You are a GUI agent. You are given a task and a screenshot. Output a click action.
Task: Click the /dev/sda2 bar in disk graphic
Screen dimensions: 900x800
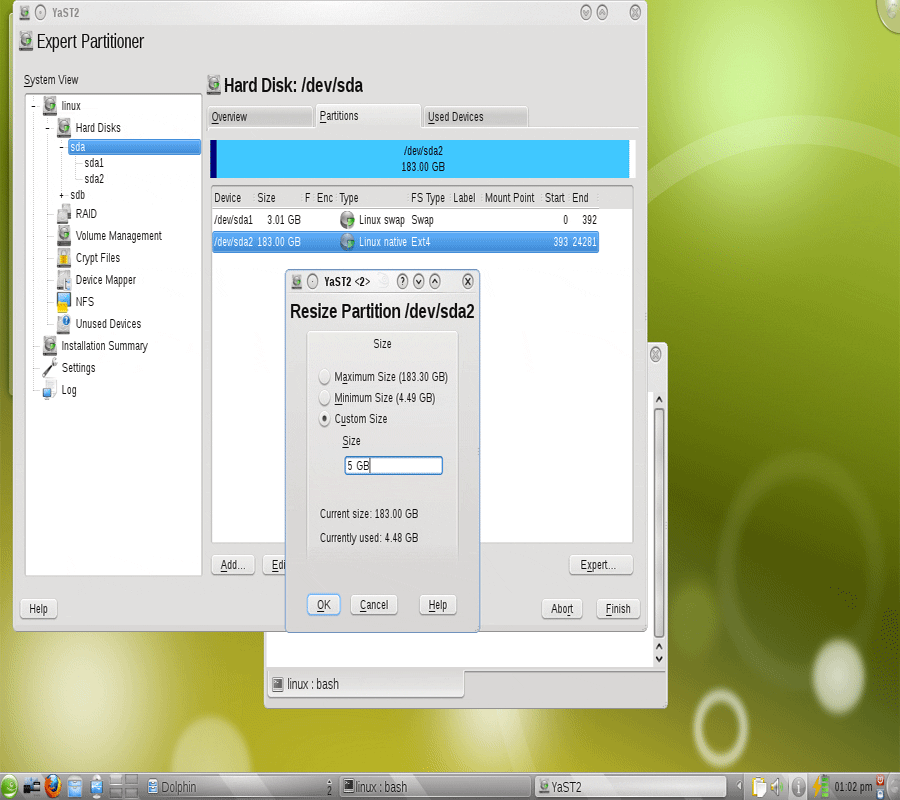pyautogui.click(x=423, y=159)
